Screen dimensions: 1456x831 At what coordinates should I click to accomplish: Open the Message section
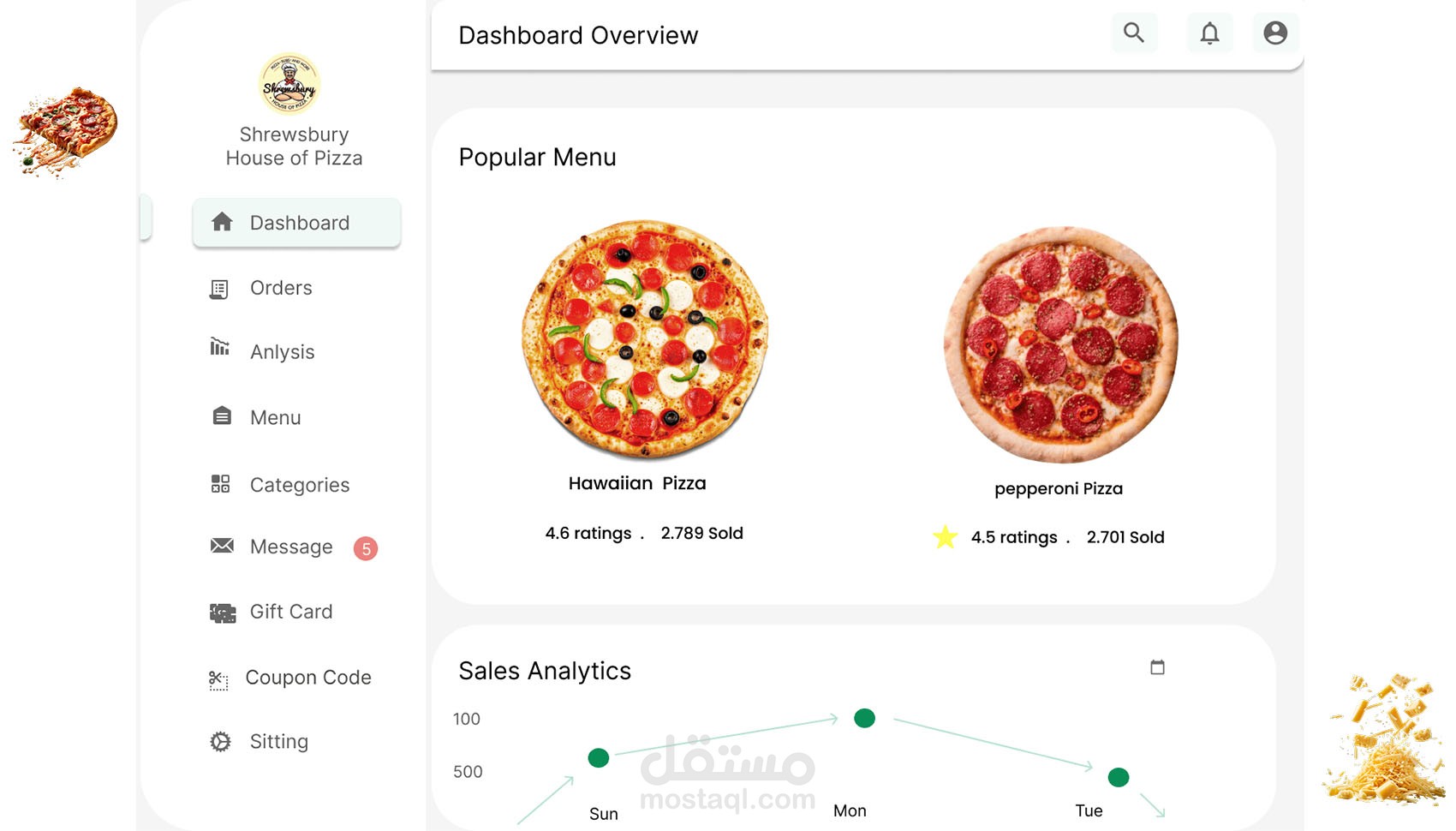[x=291, y=547]
